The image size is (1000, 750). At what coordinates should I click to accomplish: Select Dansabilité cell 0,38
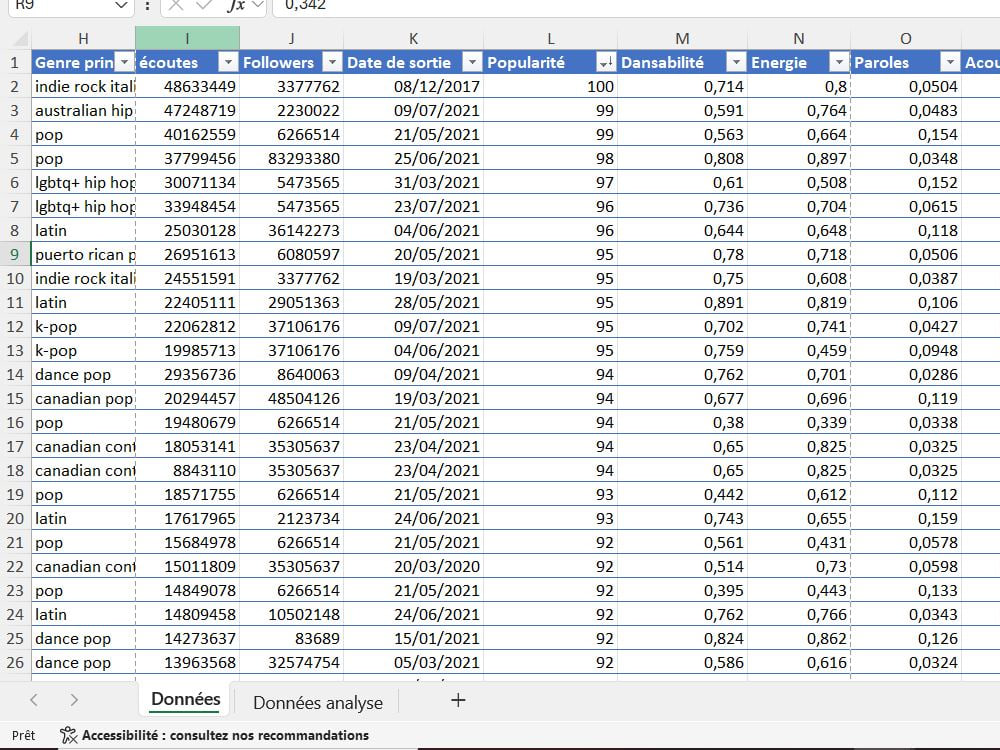(682, 422)
